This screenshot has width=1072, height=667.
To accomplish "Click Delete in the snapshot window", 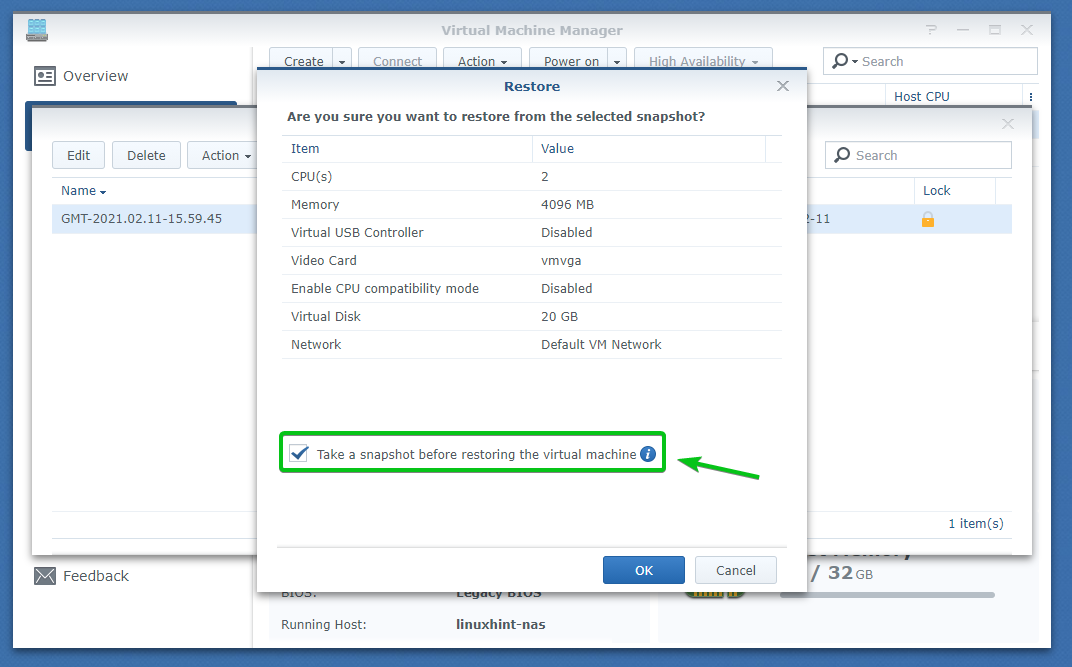I will pos(146,155).
